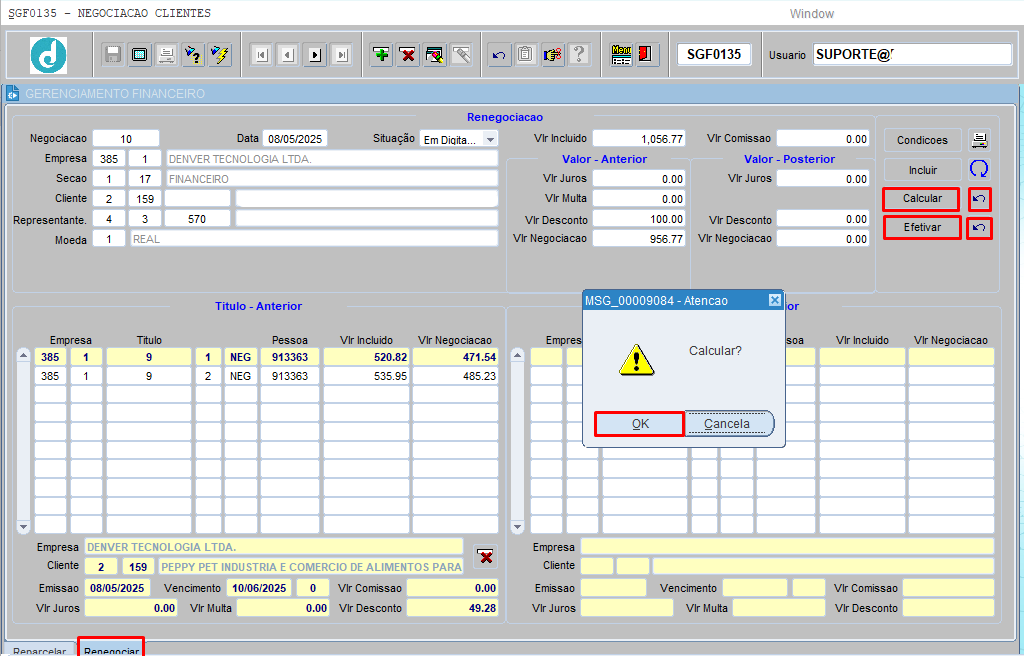Click the Efetivar button
The image size is (1024, 656).
pyautogui.click(x=922, y=228)
